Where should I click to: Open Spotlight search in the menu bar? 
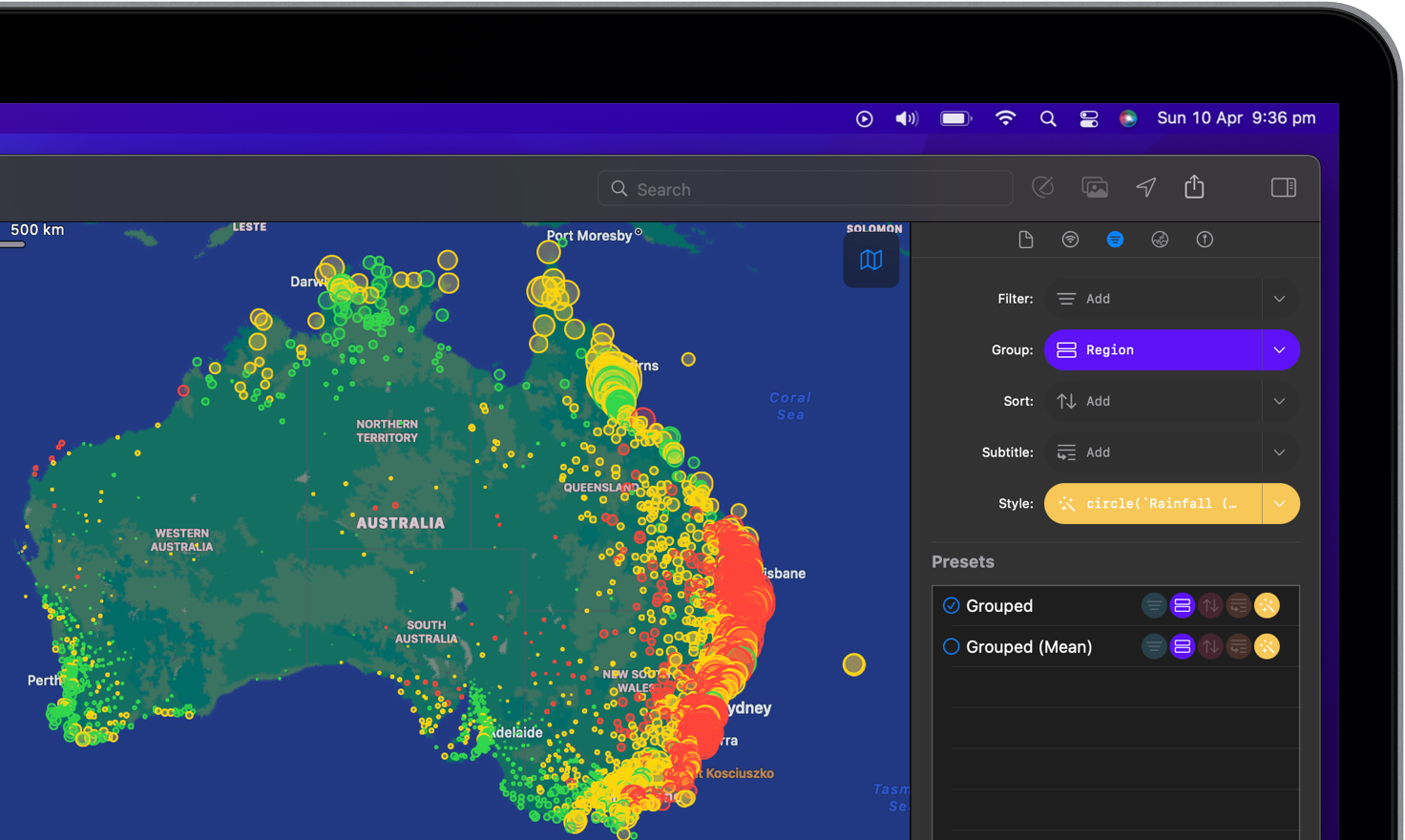[x=1048, y=118]
